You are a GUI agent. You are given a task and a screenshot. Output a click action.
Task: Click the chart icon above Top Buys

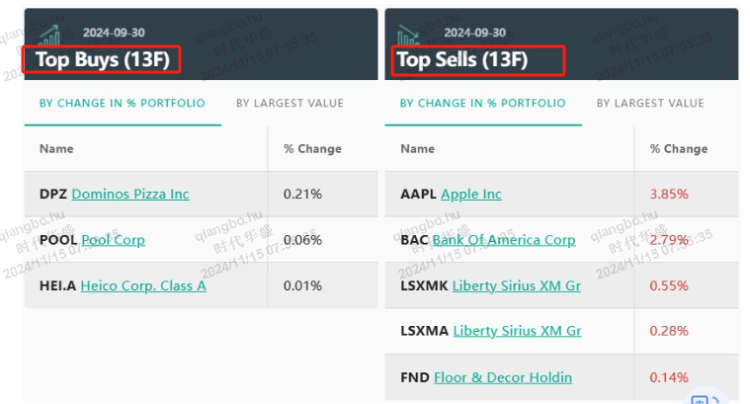point(47,35)
